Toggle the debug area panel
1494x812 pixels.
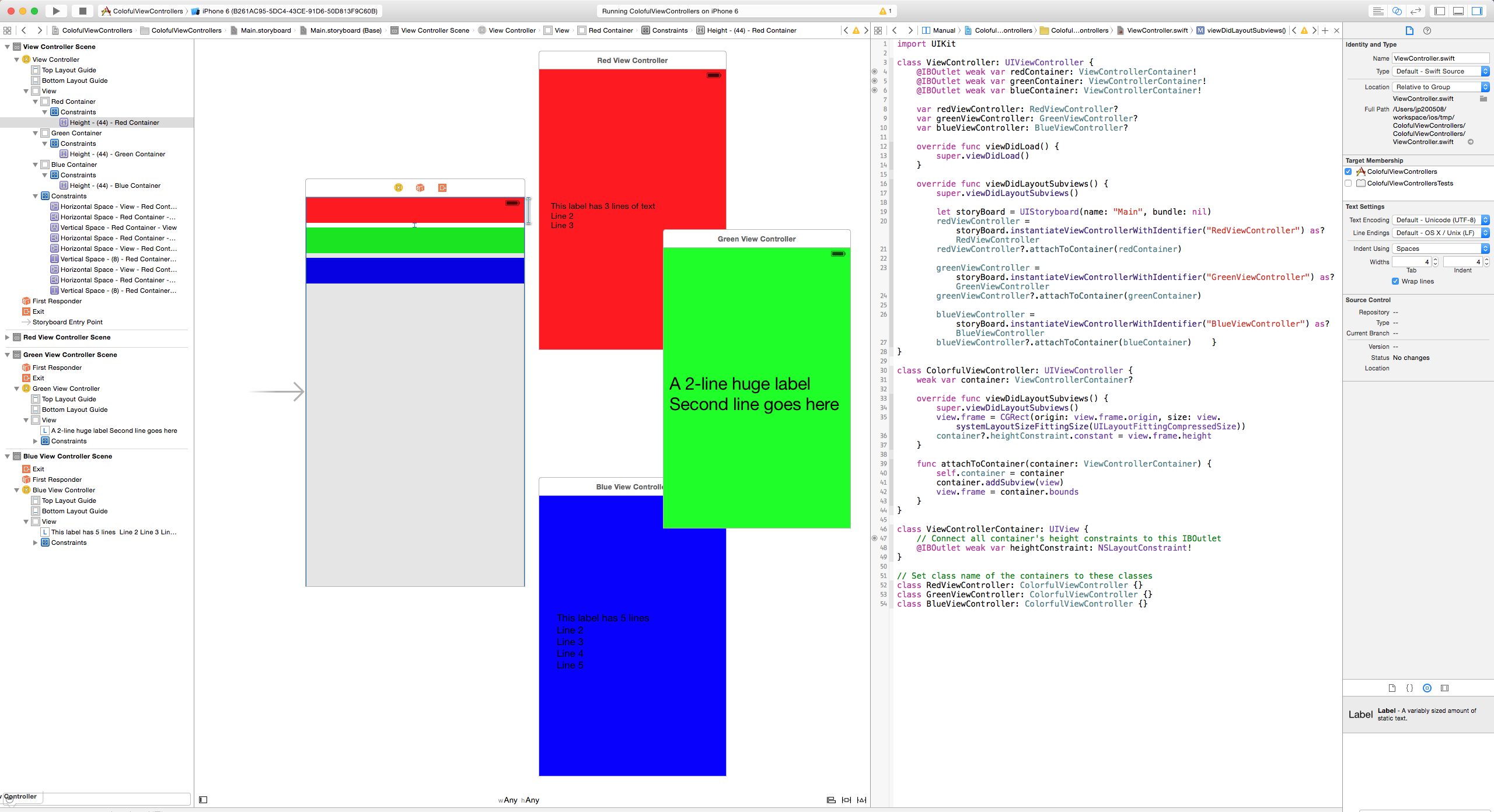click(1458, 11)
